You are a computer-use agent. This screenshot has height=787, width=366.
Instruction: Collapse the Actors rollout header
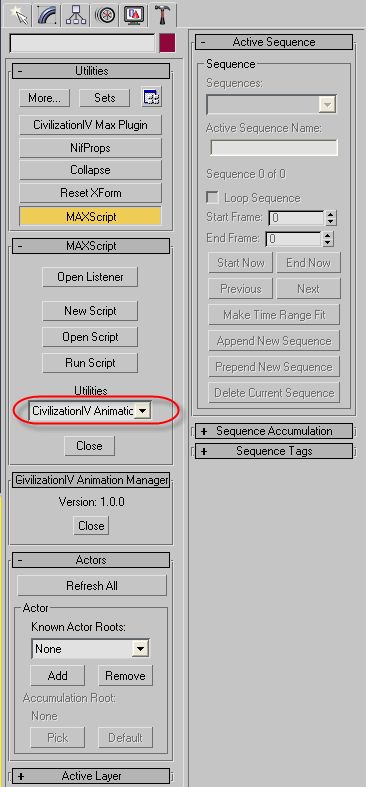(x=91, y=560)
